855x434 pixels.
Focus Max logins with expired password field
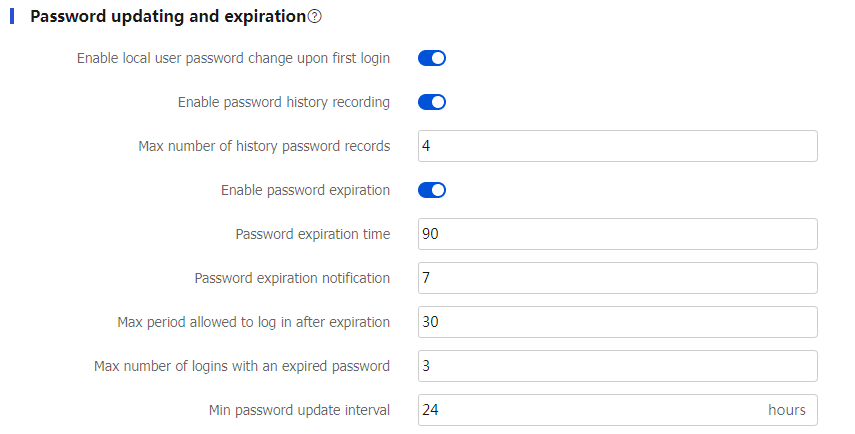[x=617, y=366]
